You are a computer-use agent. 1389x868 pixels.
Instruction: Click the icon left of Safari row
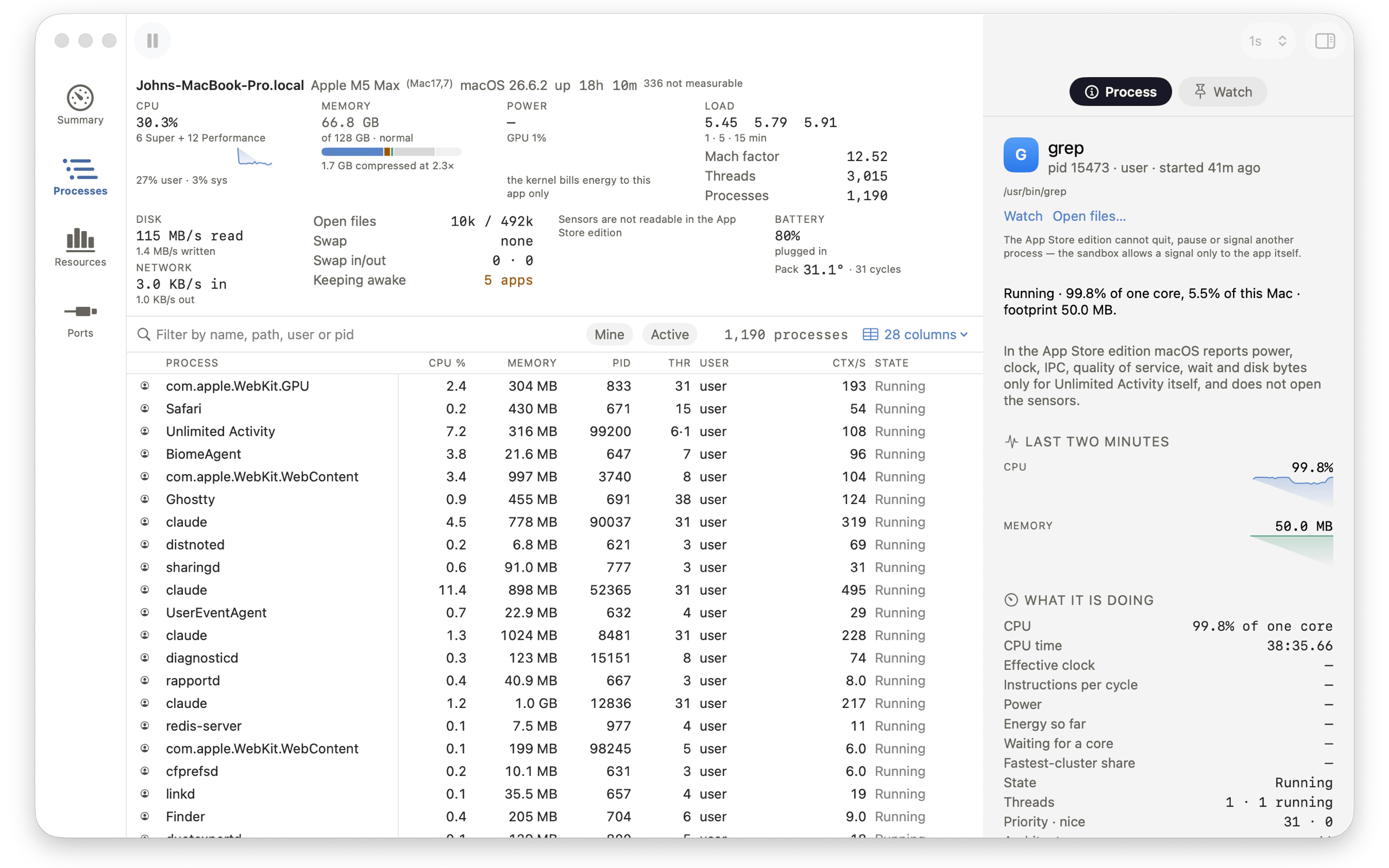(x=145, y=408)
